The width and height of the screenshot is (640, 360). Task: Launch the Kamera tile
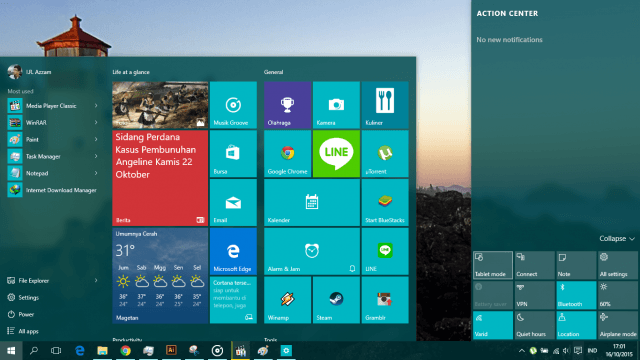336,105
